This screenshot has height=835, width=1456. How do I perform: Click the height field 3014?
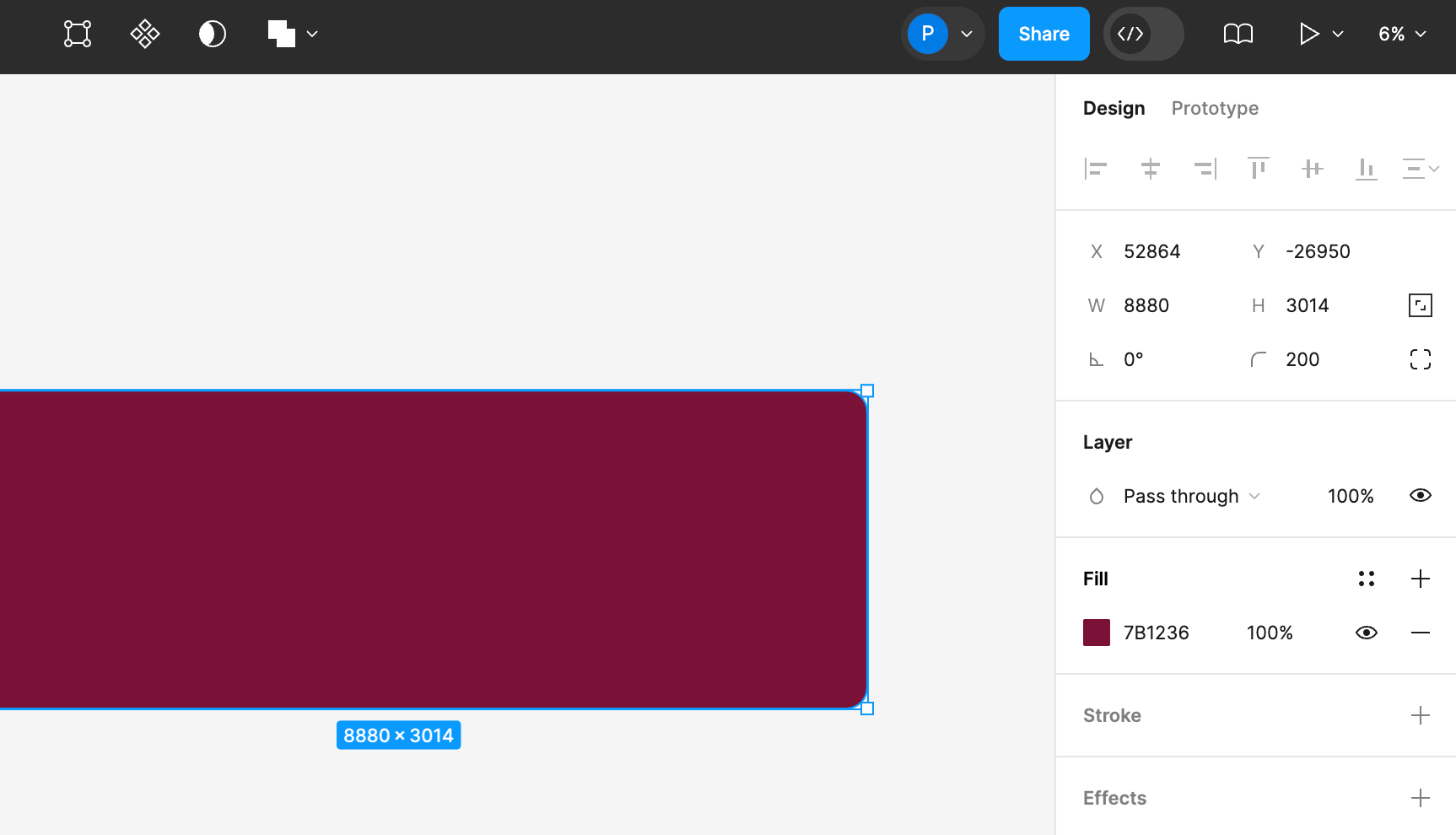pyautogui.click(x=1308, y=305)
